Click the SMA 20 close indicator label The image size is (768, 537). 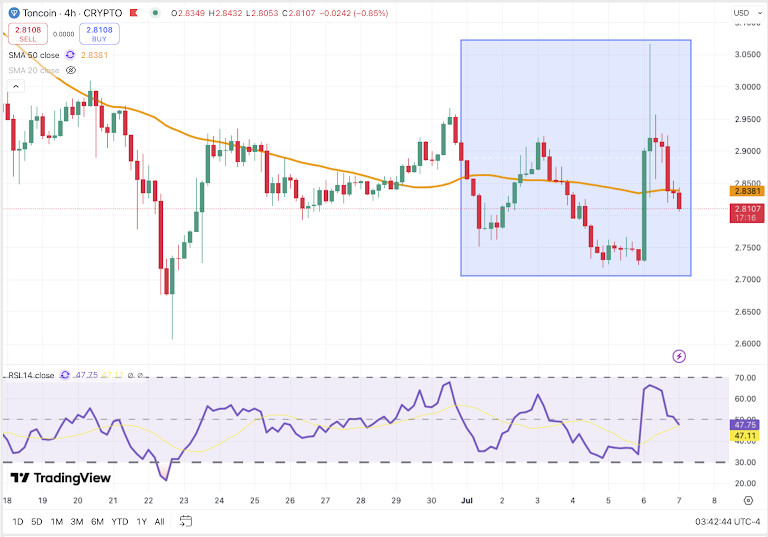[34, 70]
